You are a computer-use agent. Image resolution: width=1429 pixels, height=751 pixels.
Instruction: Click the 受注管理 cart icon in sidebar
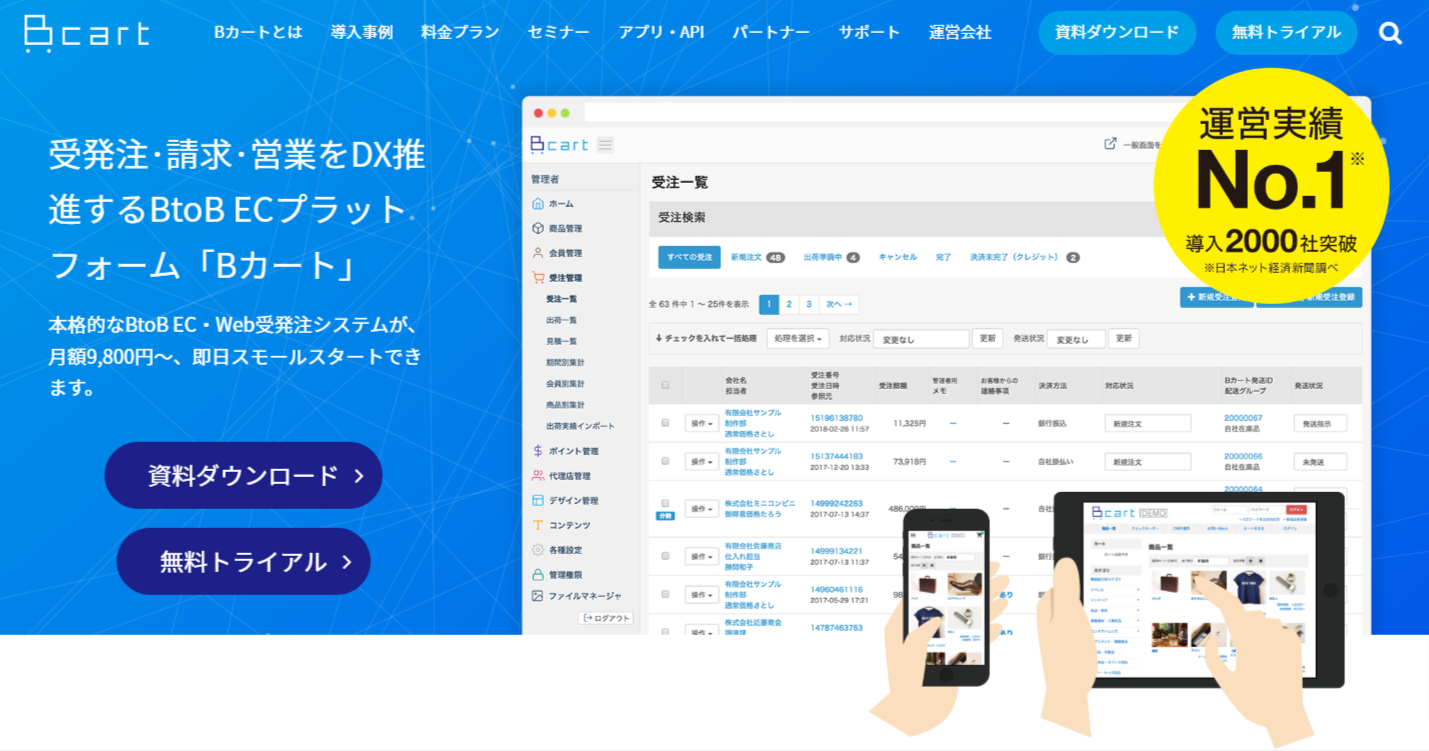pyautogui.click(x=538, y=278)
